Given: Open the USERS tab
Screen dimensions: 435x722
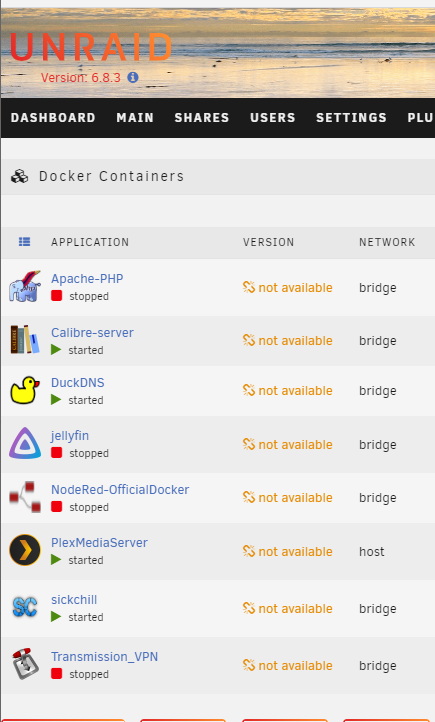Looking at the screenshot, I should [x=273, y=118].
